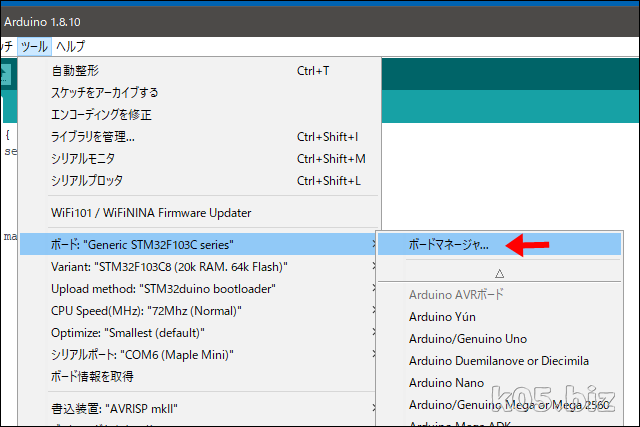The height and width of the screenshot is (427, 640).
Task: Select Arduino Nano board
Action: (x=499, y=383)
